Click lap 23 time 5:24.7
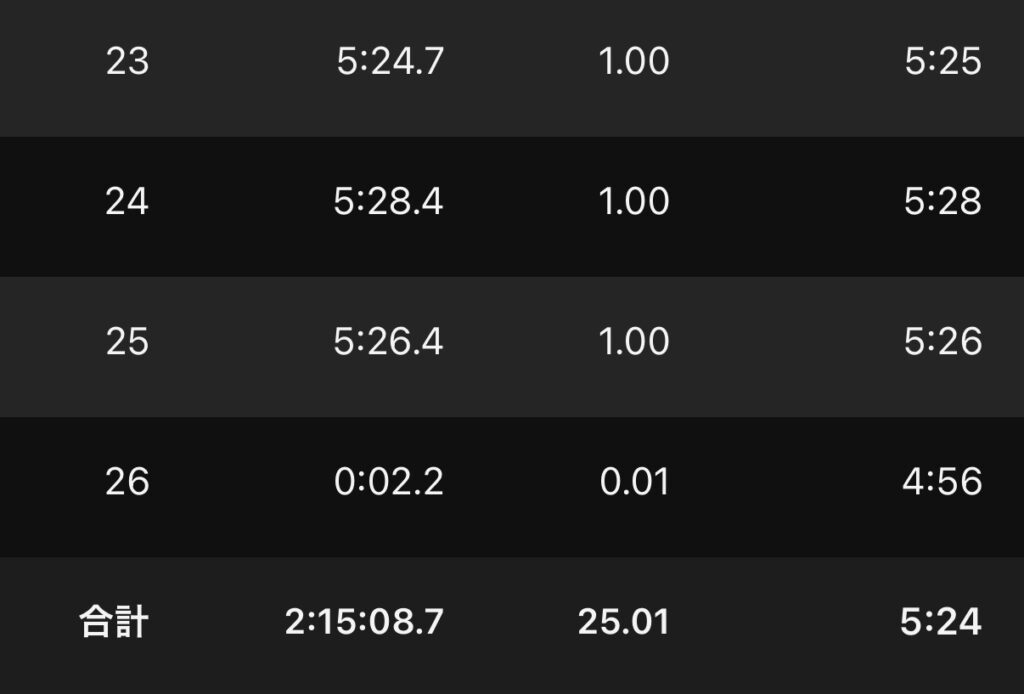1024x694 pixels. [390, 62]
